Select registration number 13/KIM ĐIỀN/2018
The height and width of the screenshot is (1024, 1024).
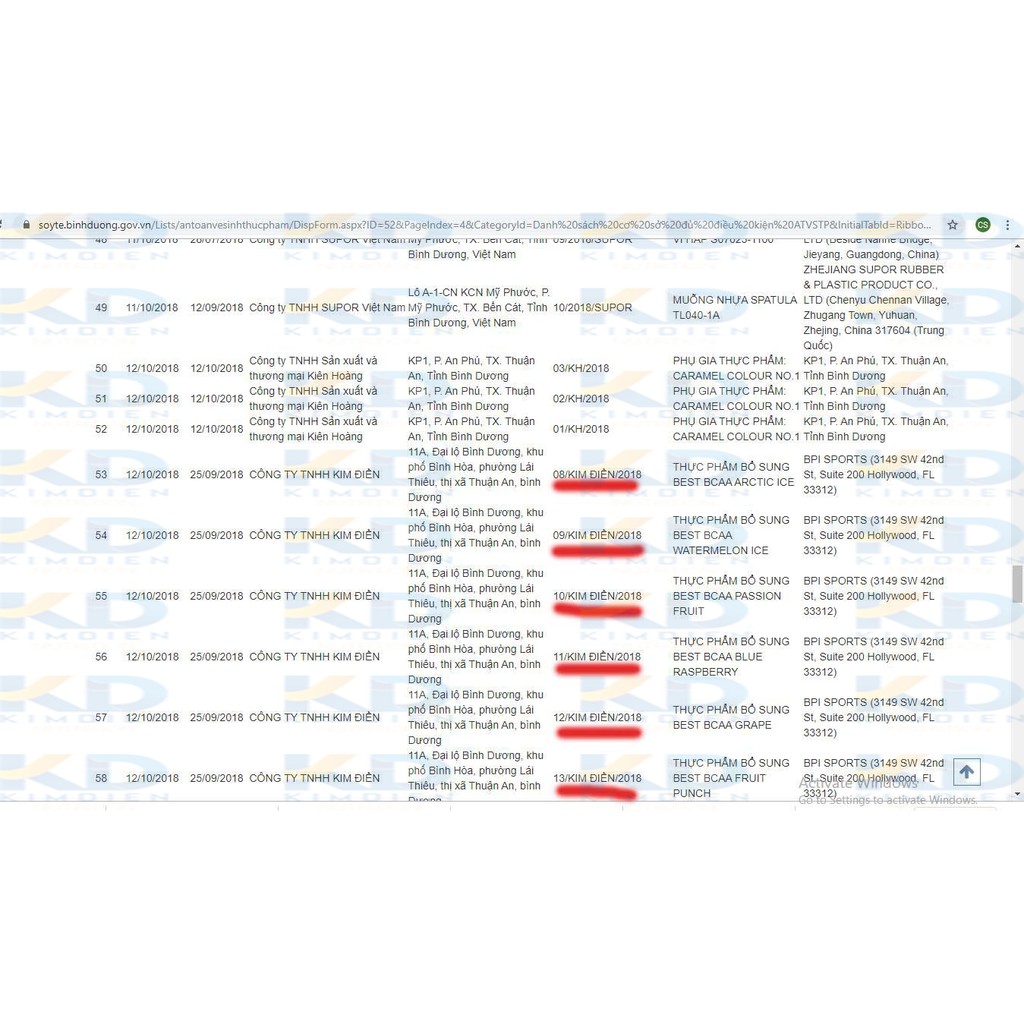pyautogui.click(x=597, y=778)
